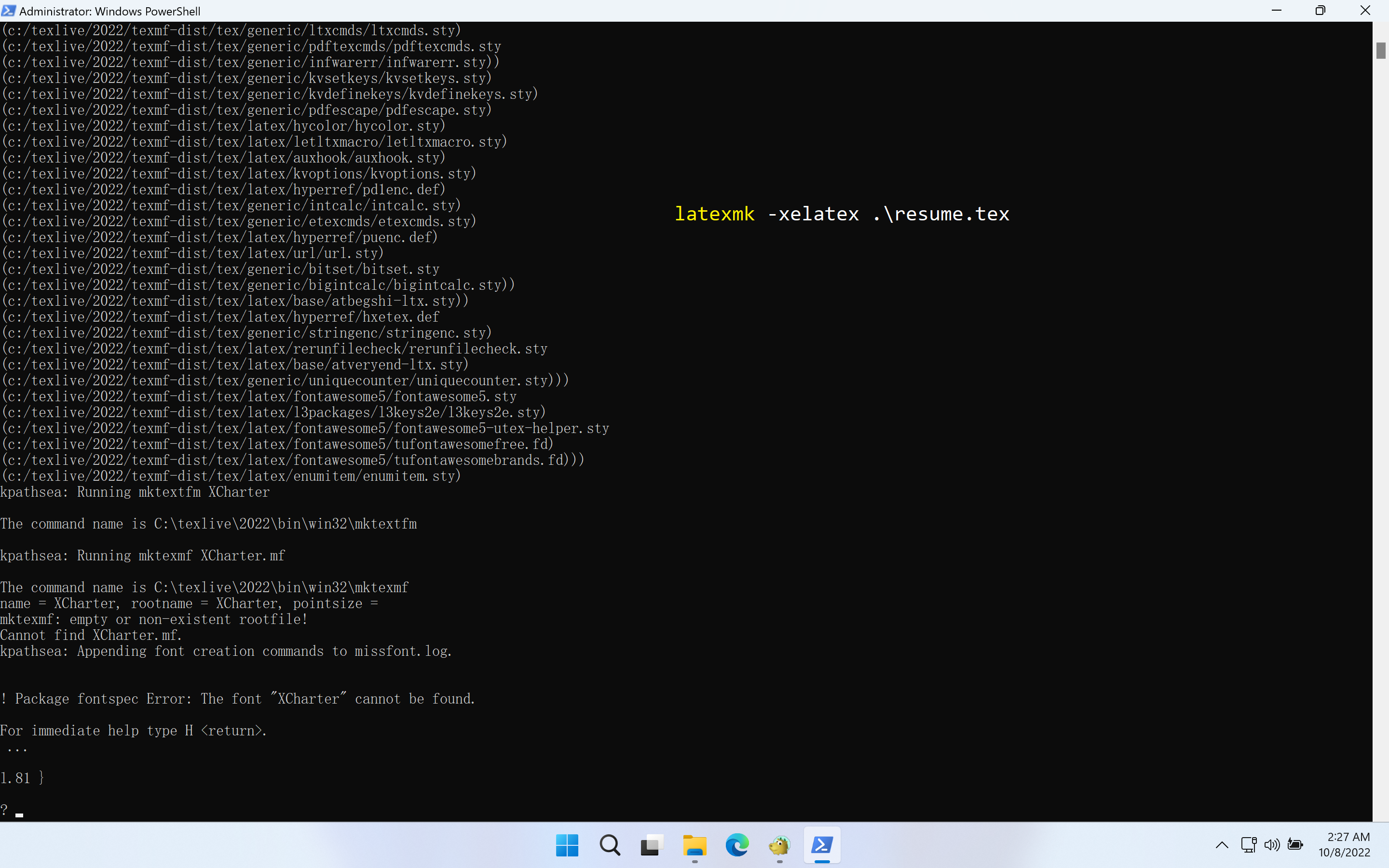Open volume settings from the system tray
The image size is (1389, 868).
pos(1272,844)
